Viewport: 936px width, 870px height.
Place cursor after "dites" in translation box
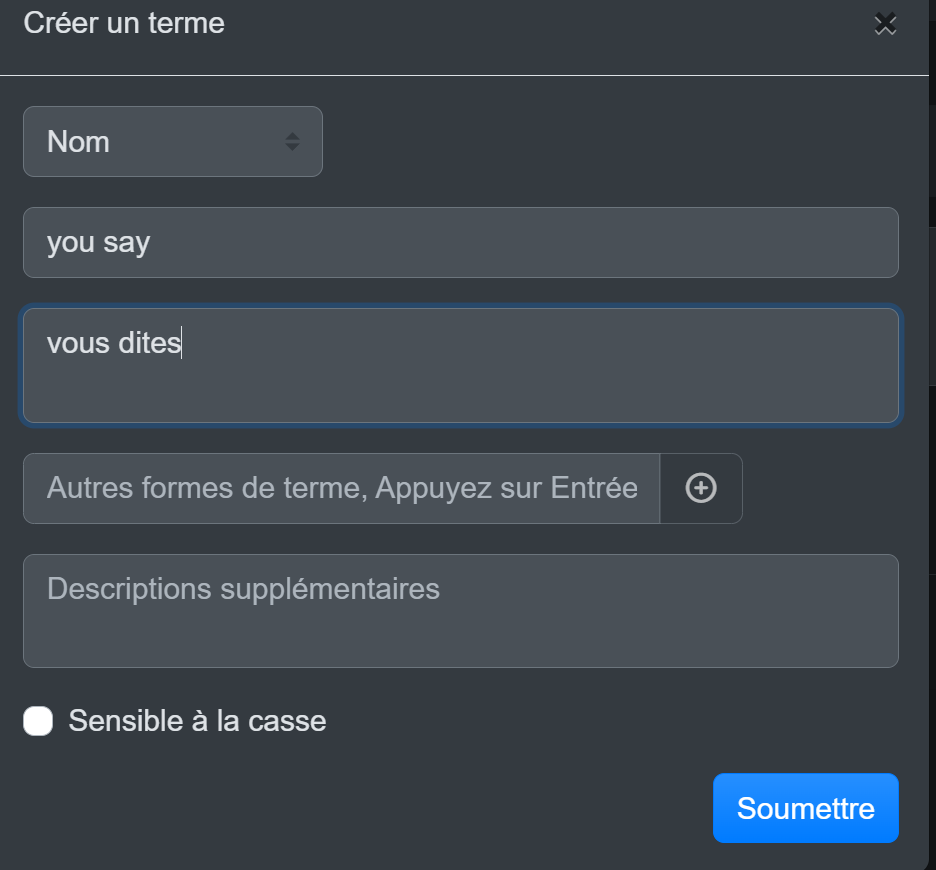point(181,343)
